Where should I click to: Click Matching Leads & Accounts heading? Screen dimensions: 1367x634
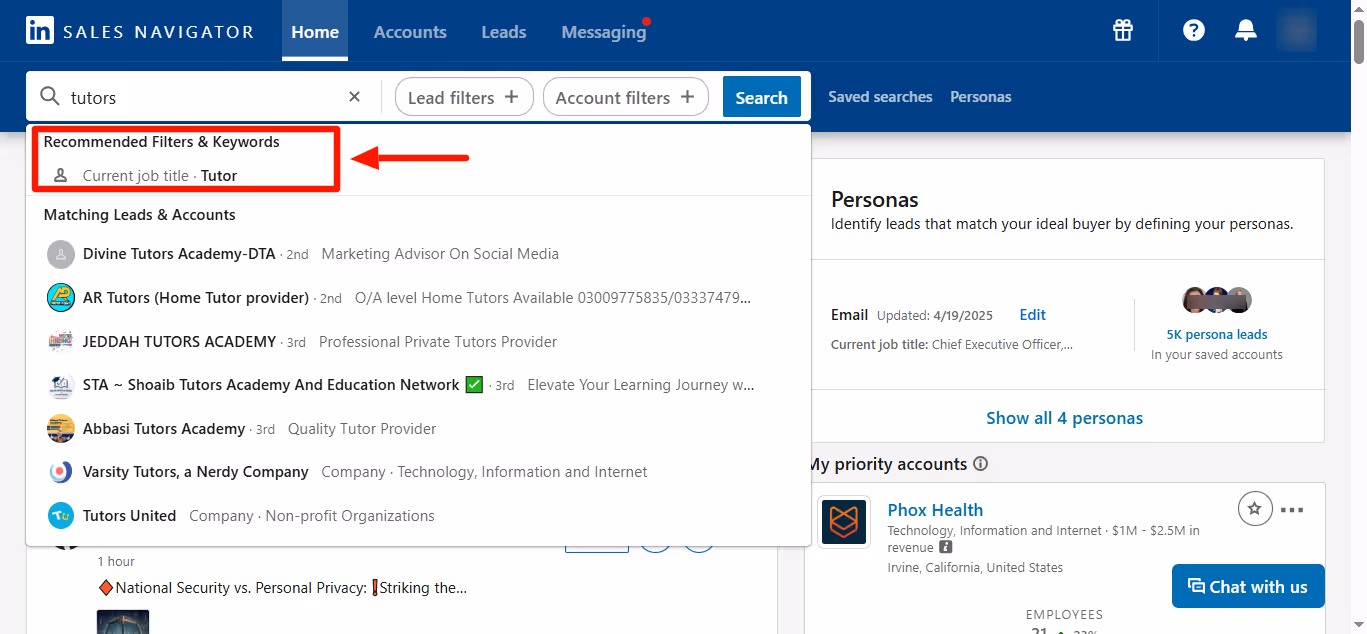tap(140, 214)
